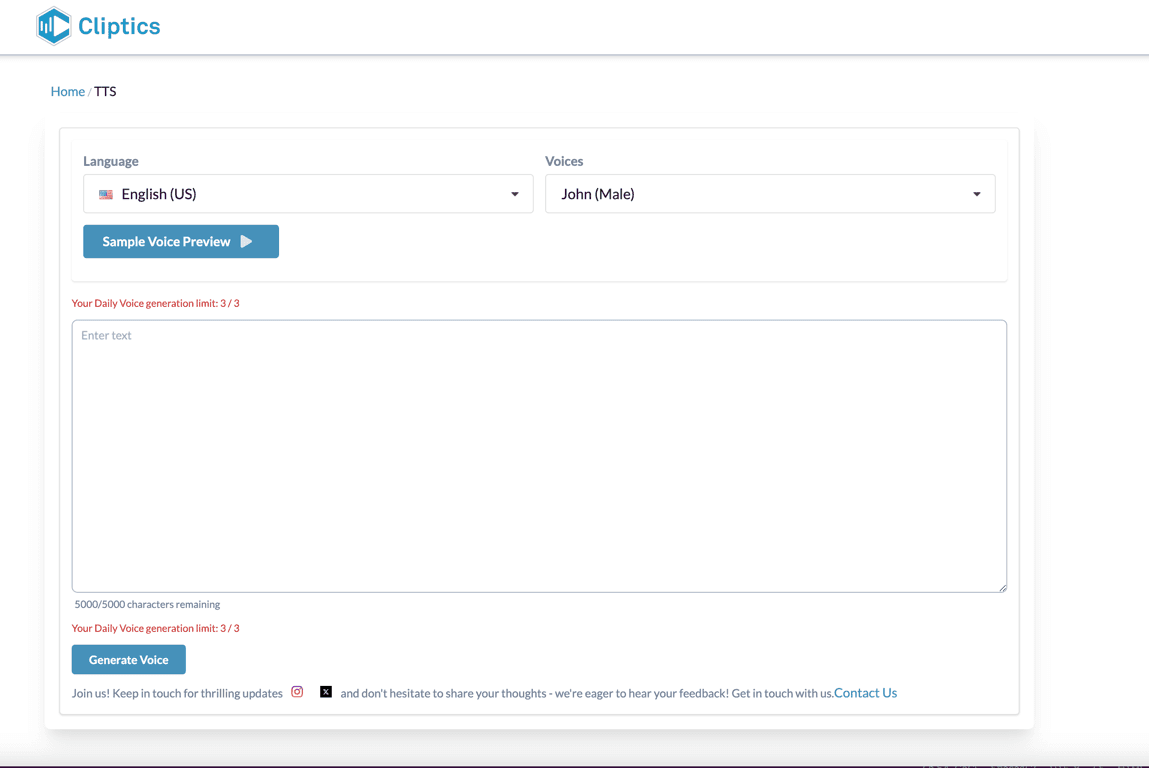Click the resize grip icon at the textarea corner
Screen dimensions: 1149x768
[x=1002, y=587]
